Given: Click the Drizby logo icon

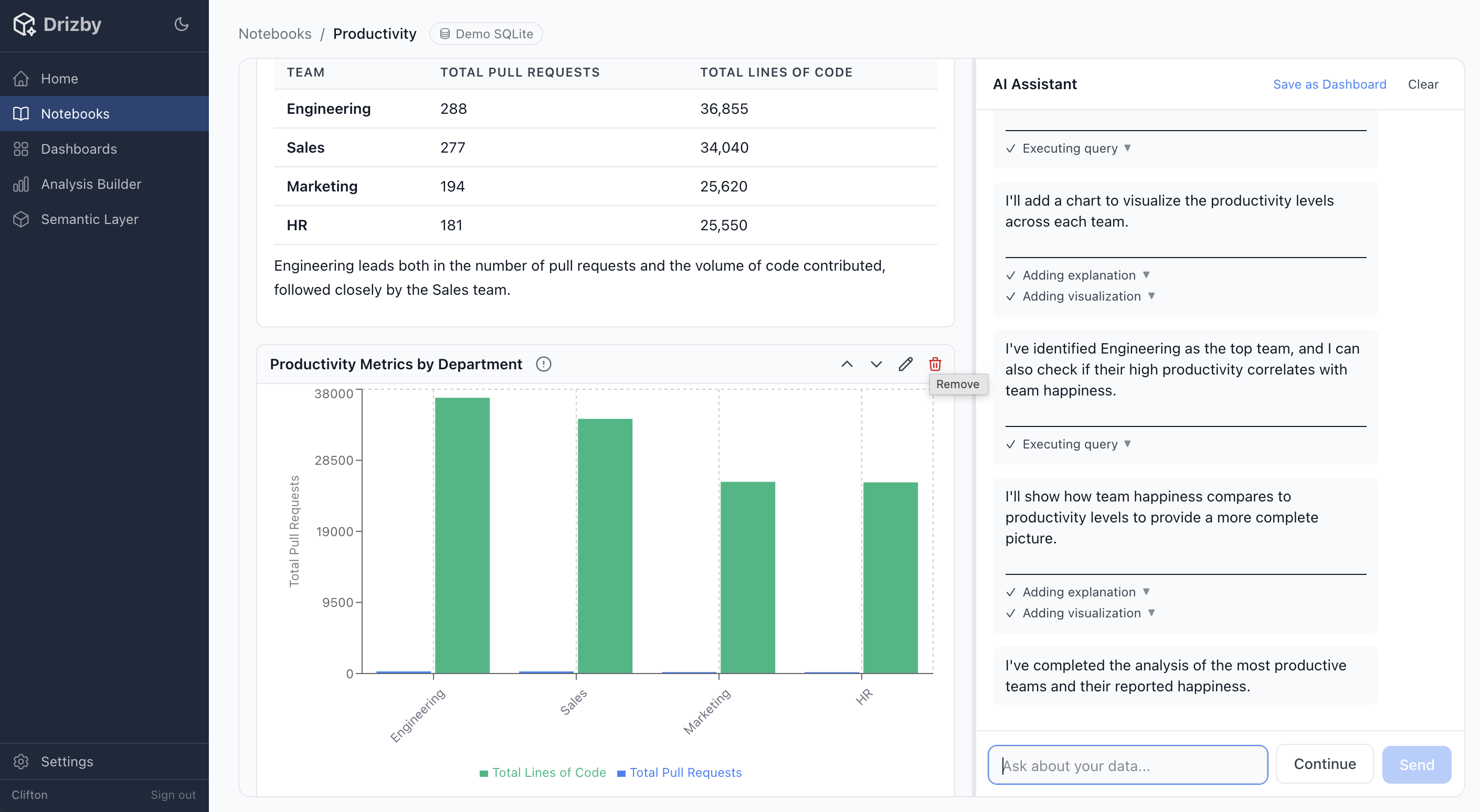Looking at the screenshot, I should click(x=24, y=24).
